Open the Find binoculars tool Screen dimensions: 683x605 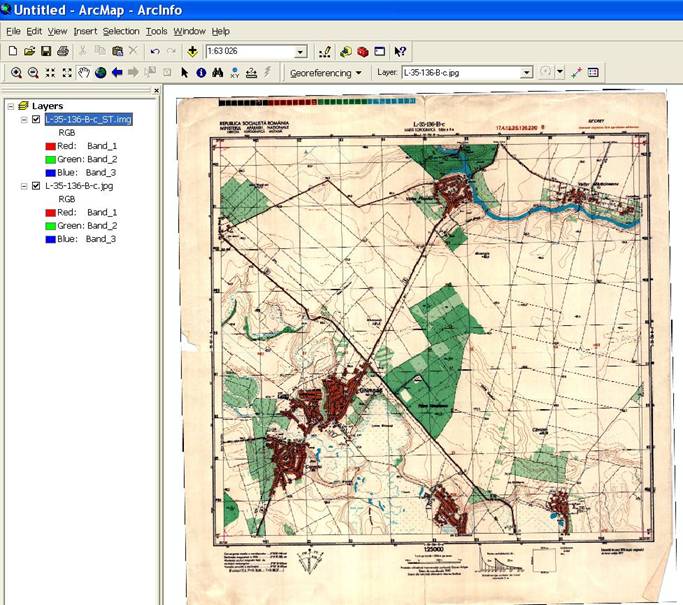tap(218, 73)
